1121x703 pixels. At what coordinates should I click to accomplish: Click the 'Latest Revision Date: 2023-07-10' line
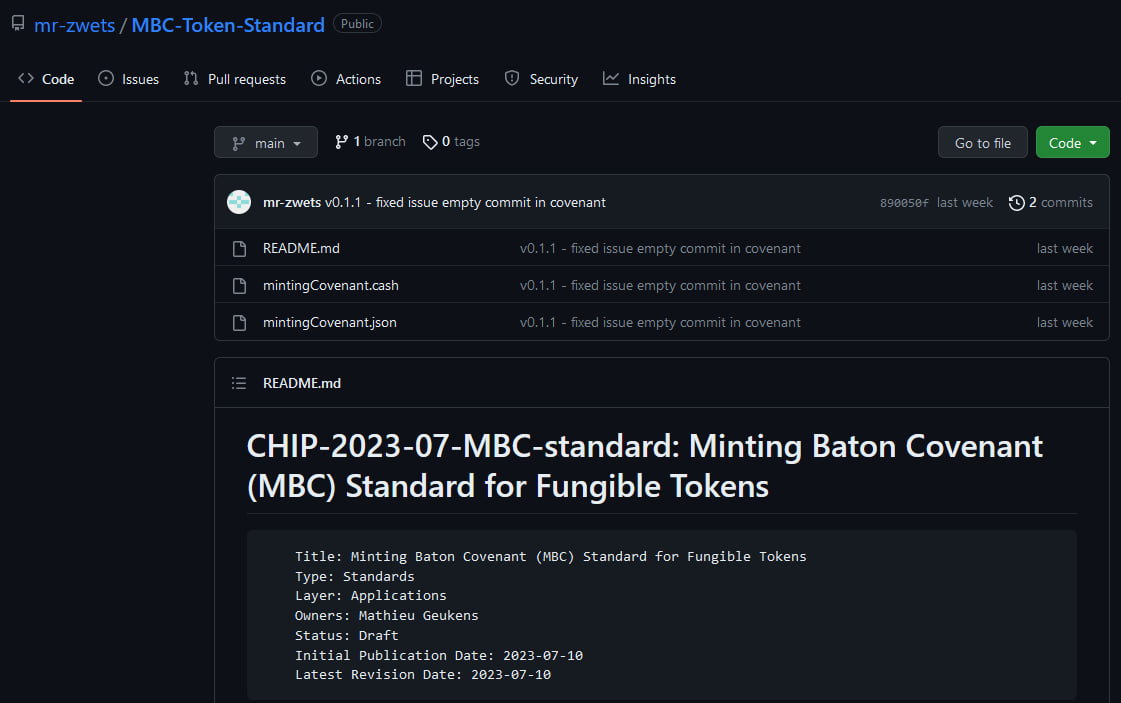[x=423, y=674]
